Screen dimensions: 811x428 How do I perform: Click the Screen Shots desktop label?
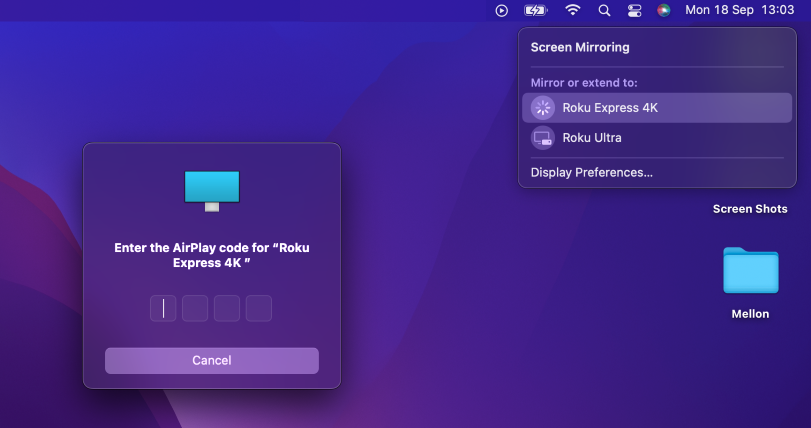(x=750, y=209)
